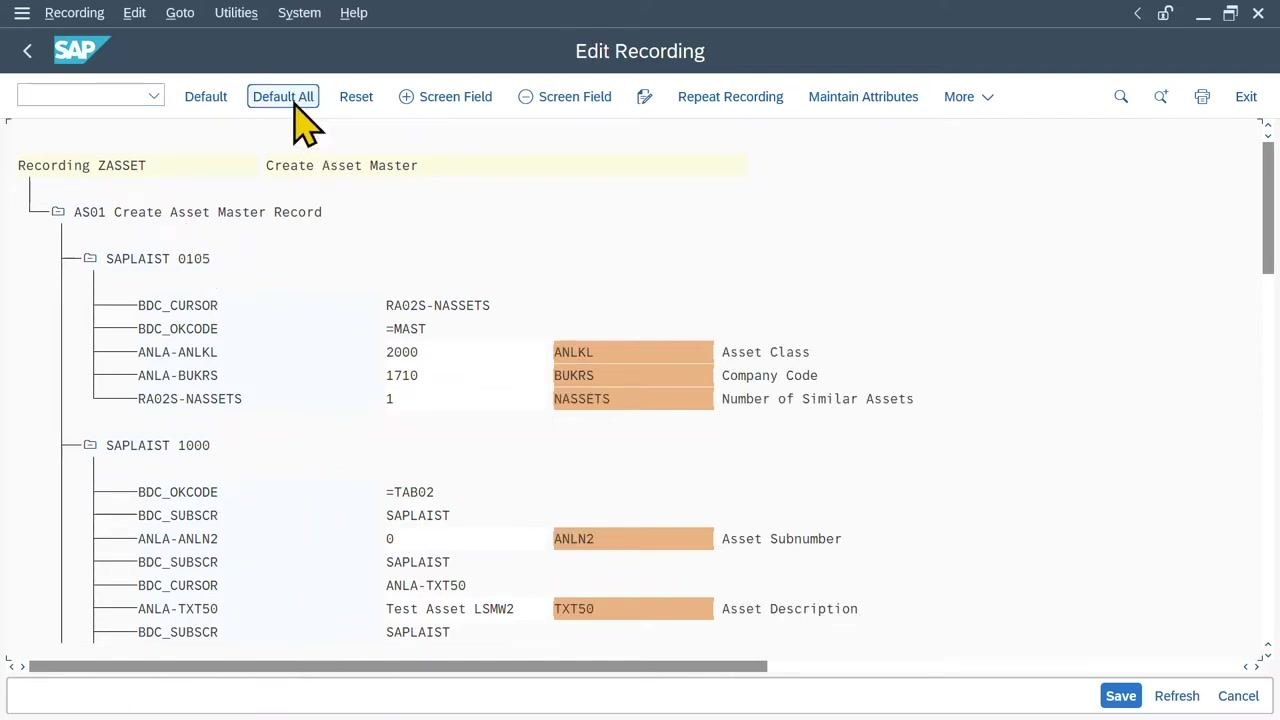Collapse the SAPLAIST 0105 folder
Image resolution: width=1280 pixels, height=720 pixels.
[x=90, y=258]
